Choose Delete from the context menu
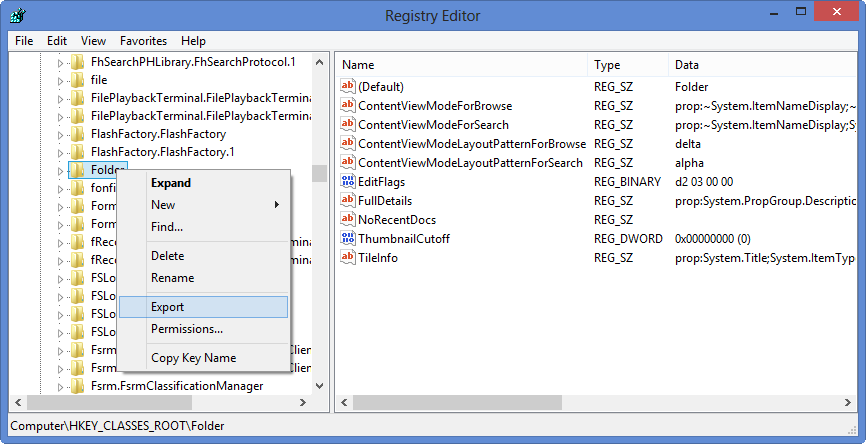The image size is (866, 444). point(203,256)
